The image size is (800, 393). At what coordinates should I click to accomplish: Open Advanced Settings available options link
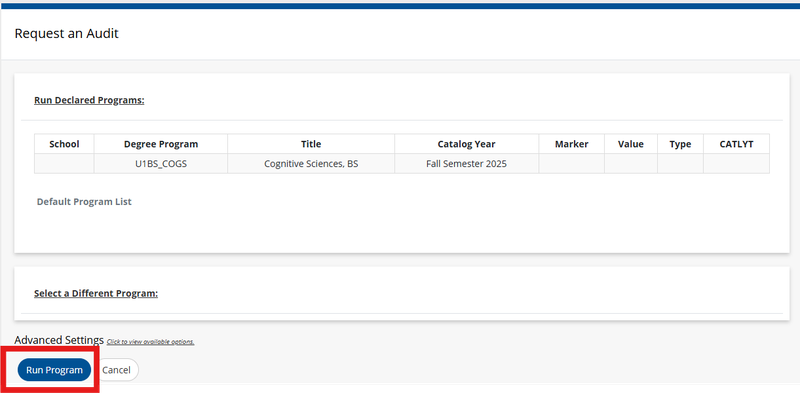click(151, 341)
